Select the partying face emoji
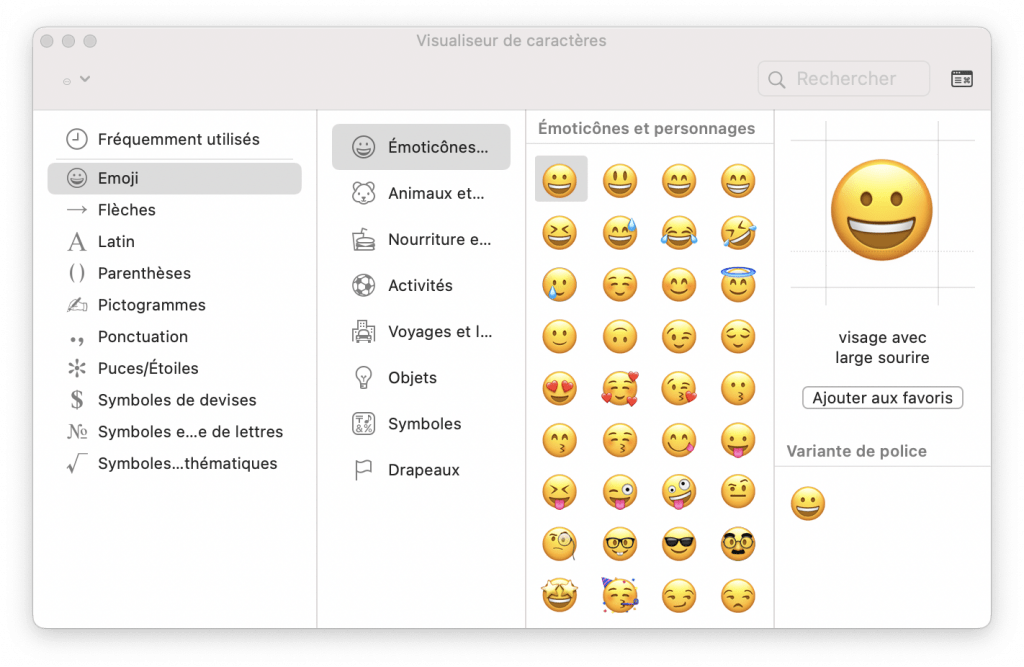1024x667 pixels. (x=619, y=596)
